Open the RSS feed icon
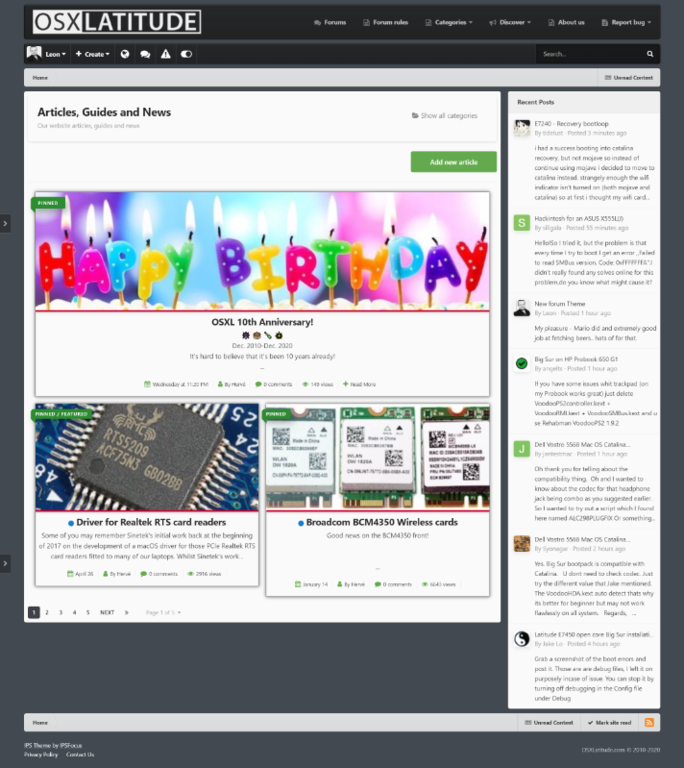Viewport: 684px width, 768px height. click(x=649, y=722)
